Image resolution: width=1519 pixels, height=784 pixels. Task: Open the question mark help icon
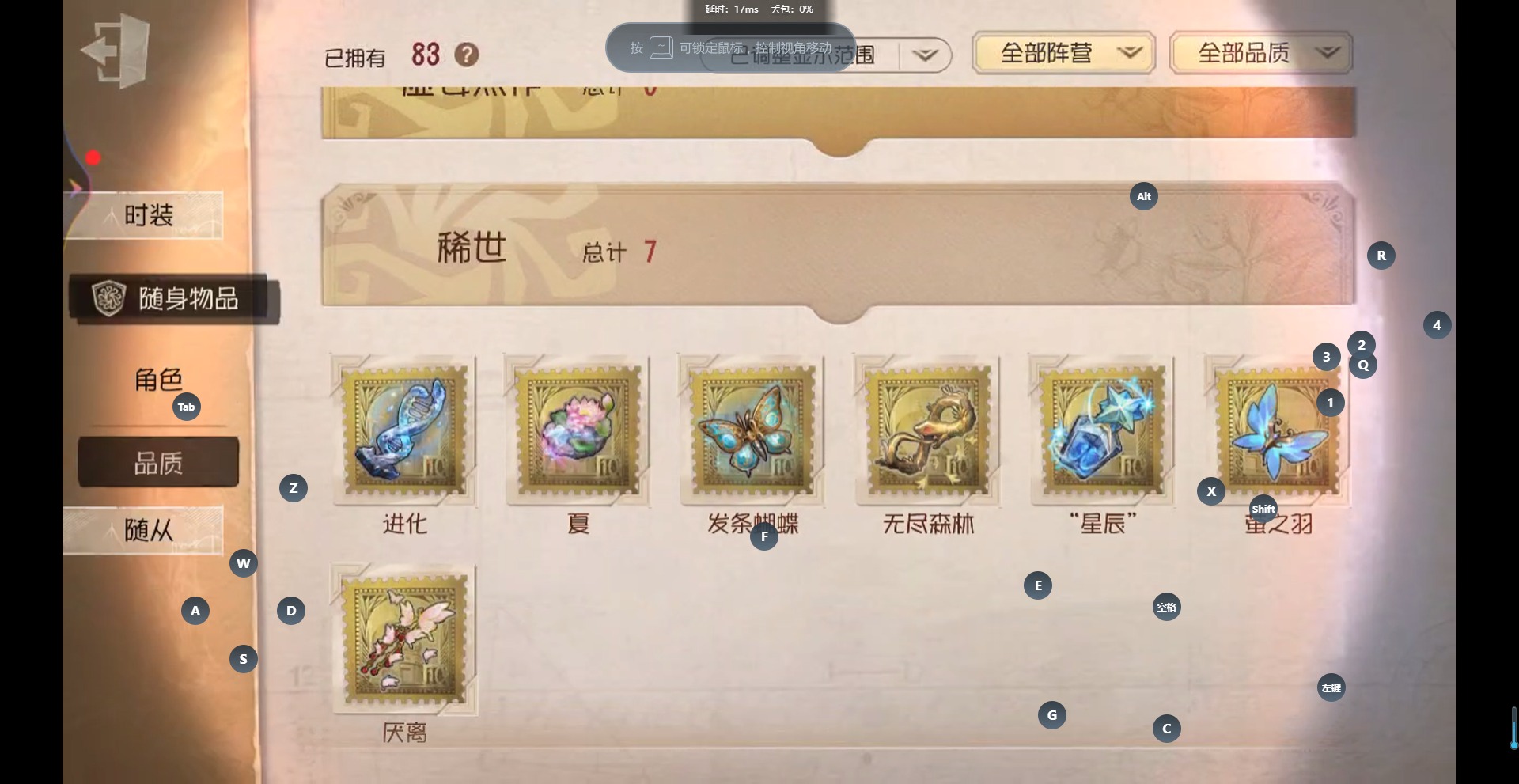click(467, 55)
